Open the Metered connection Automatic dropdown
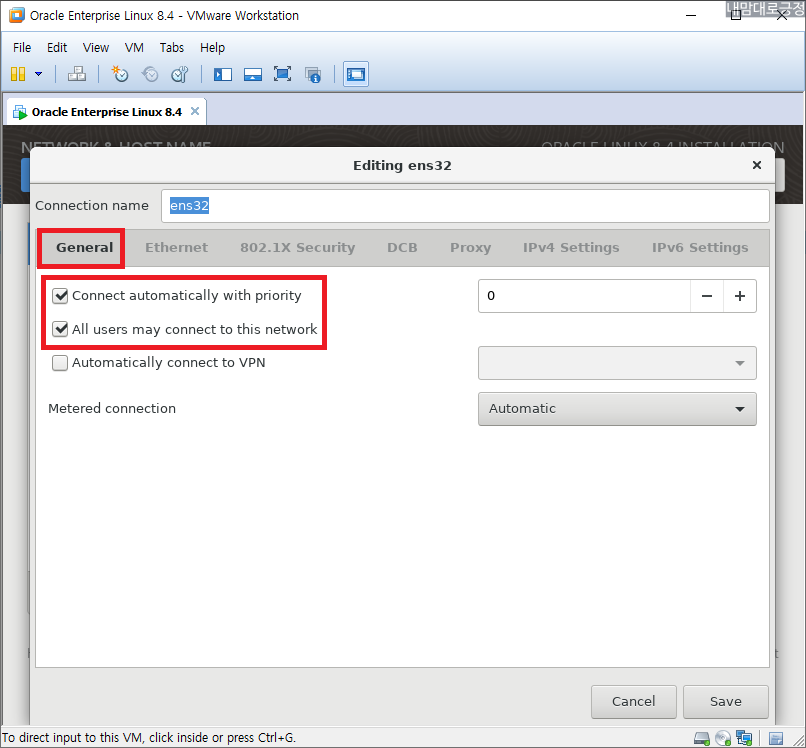 (x=617, y=409)
